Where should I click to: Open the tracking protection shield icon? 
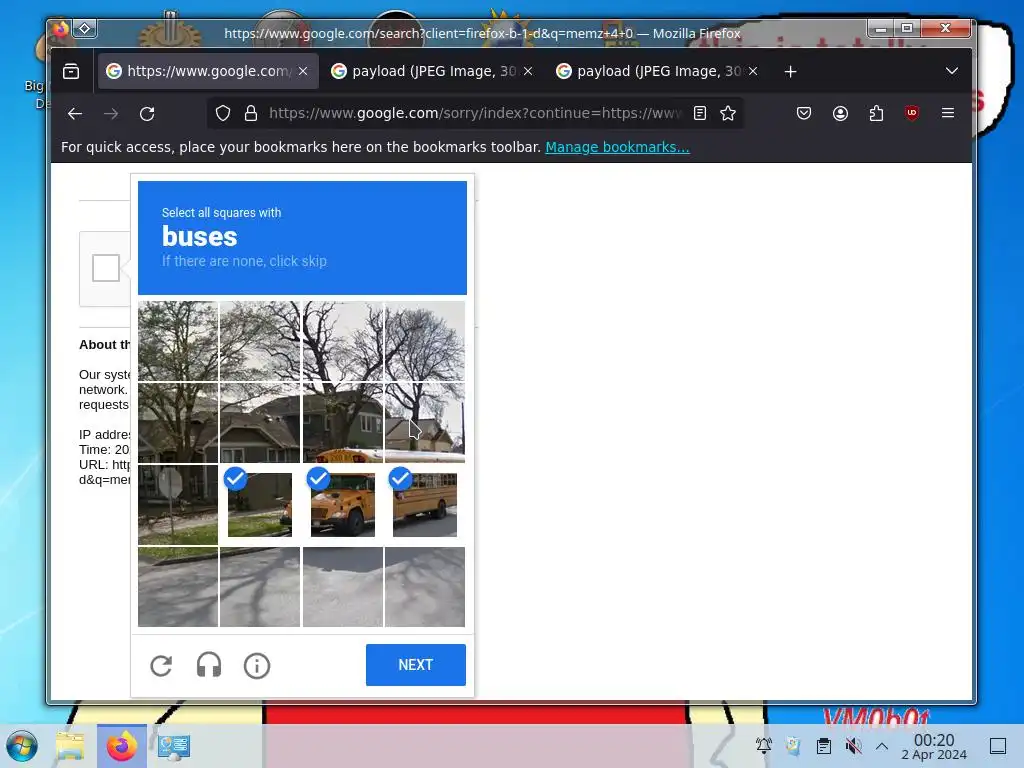coord(223,114)
